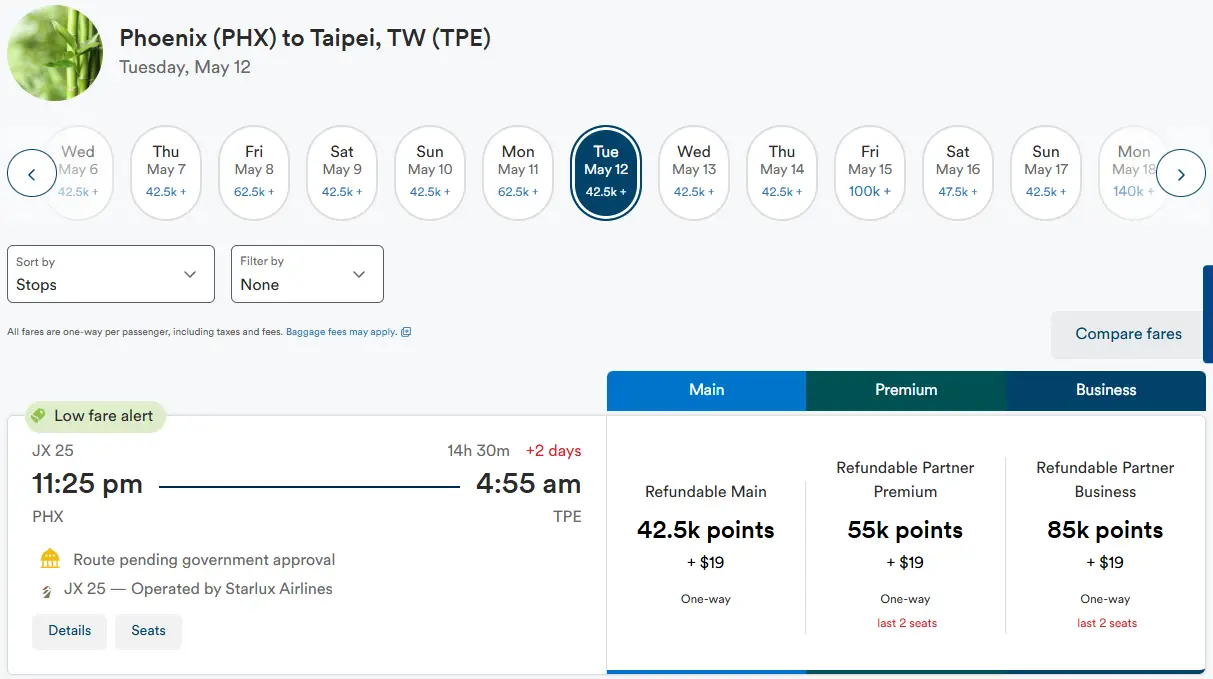Open the Sort by Stops dropdown

point(111,274)
